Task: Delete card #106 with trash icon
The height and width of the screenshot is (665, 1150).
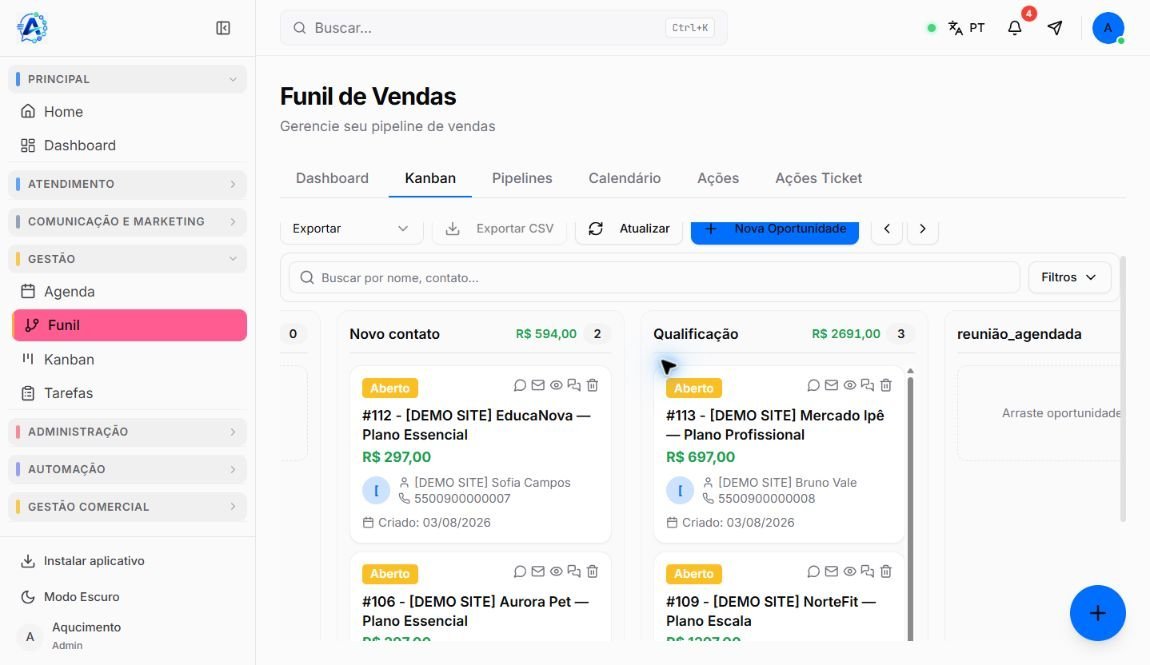Action: click(x=592, y=571)
